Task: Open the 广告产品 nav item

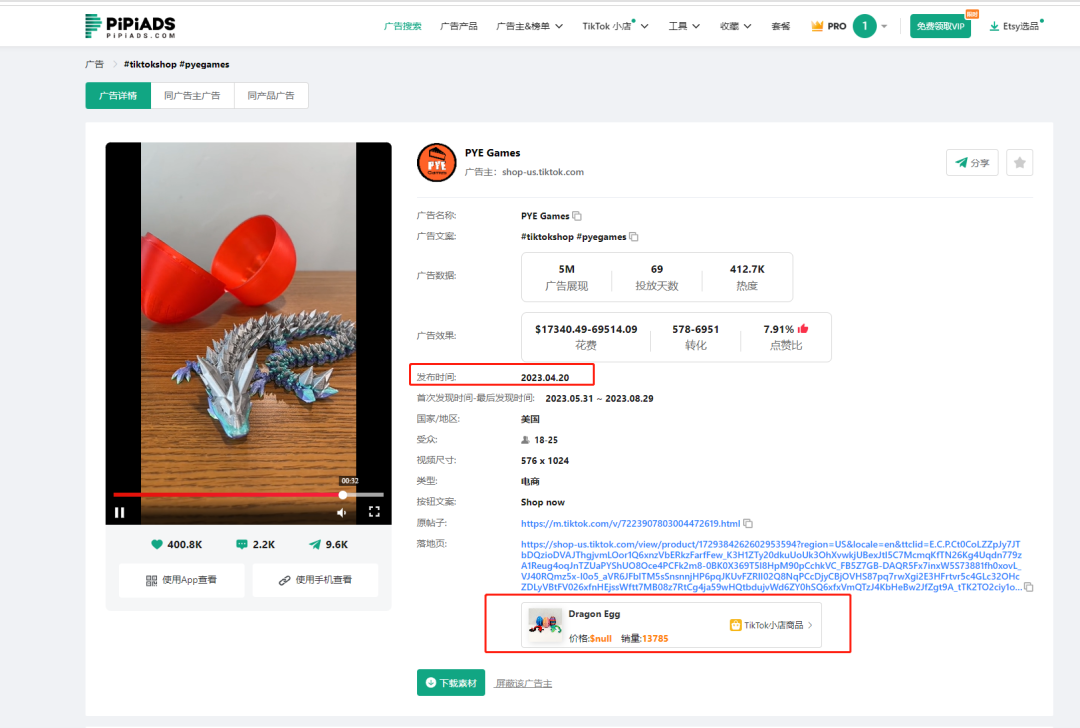Action: (x=459, y=26)
